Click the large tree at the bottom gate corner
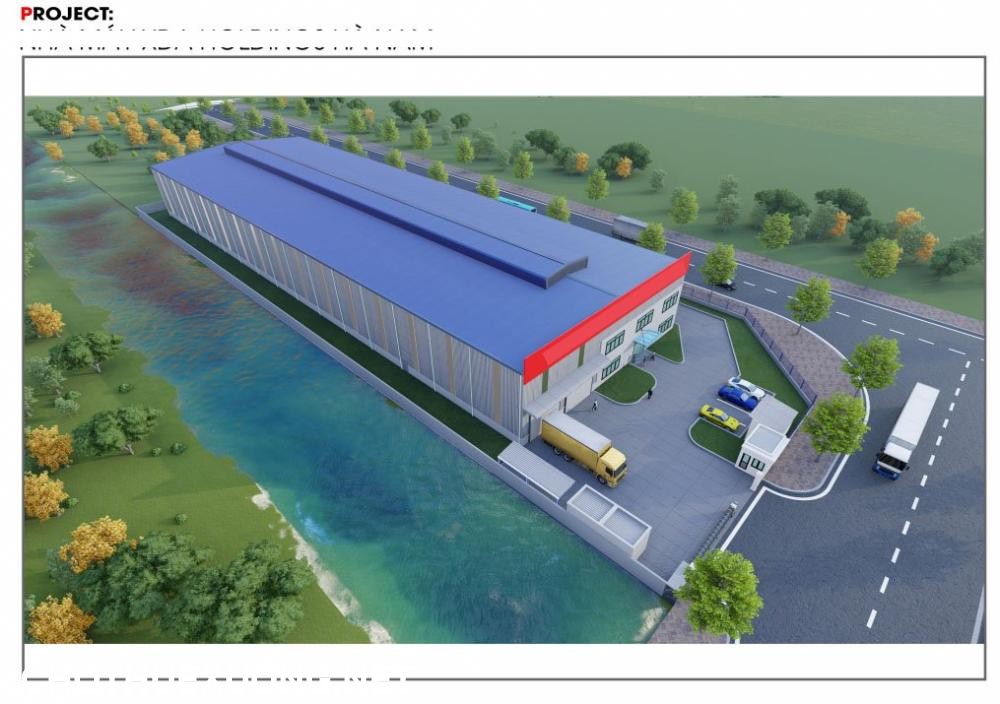1000x704 pixels. point(720,592)
